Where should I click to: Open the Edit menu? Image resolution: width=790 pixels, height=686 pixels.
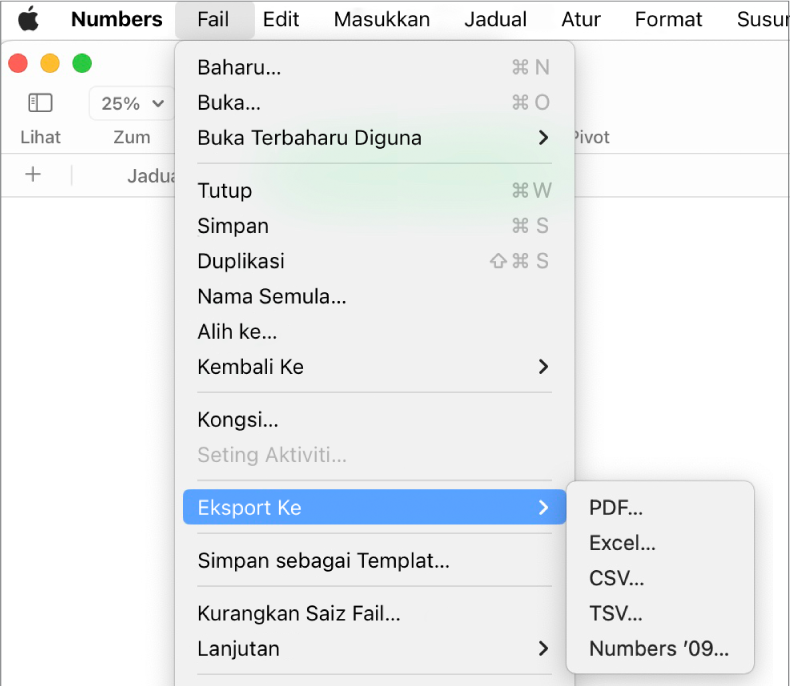(x=281, y=20)
